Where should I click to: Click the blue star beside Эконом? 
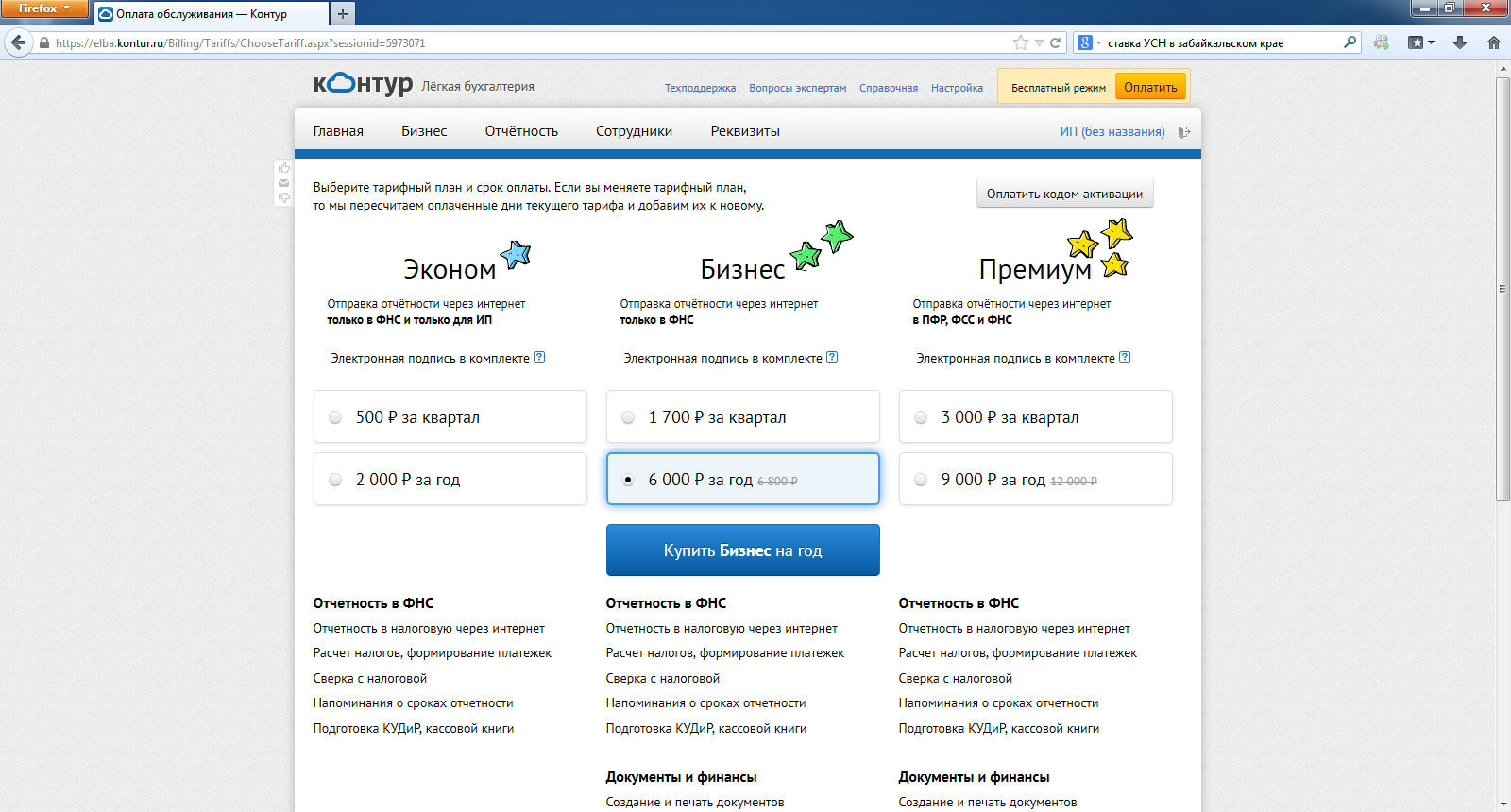coord(516,254)
